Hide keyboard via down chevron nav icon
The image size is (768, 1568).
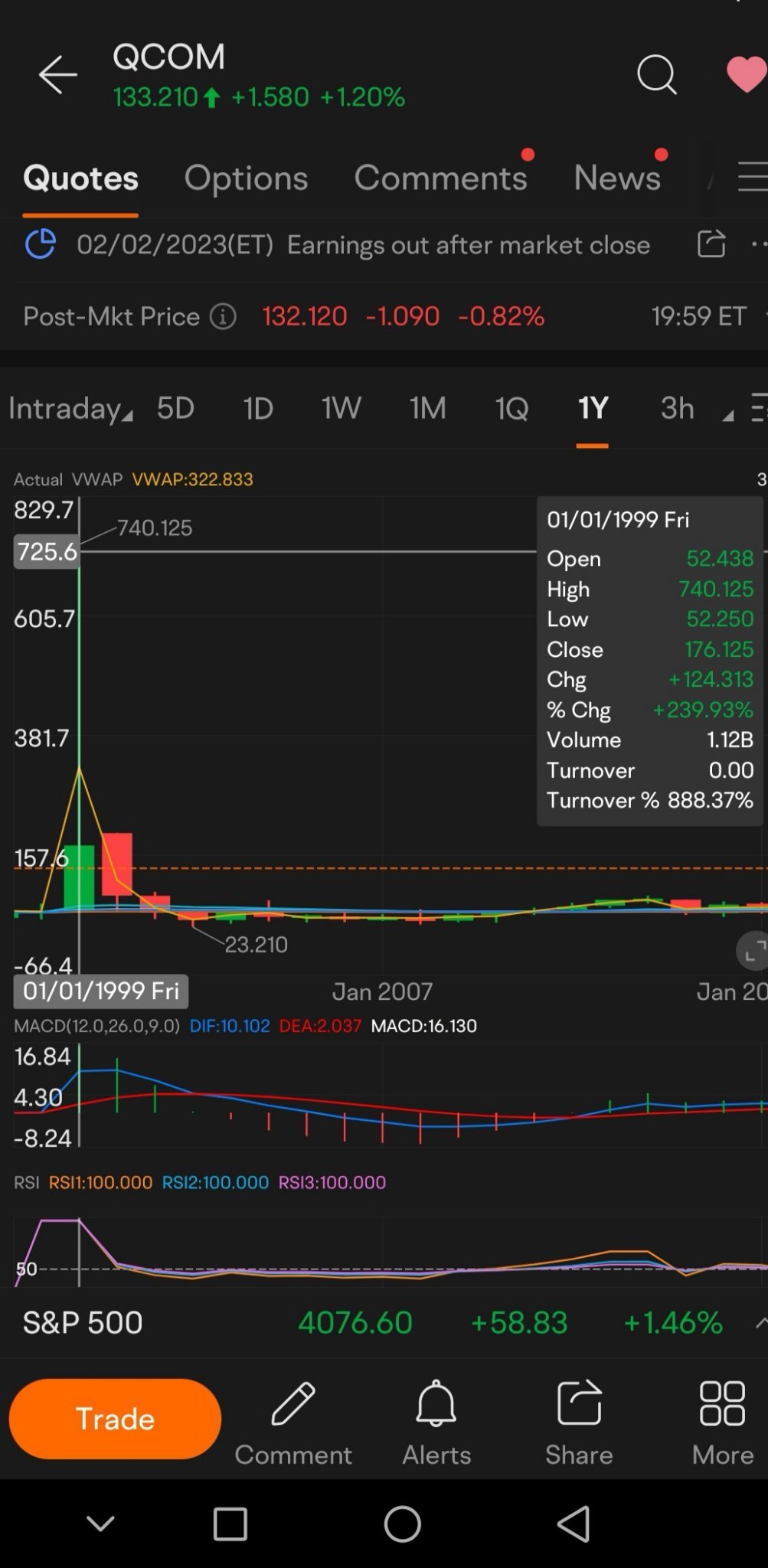pos(100,1524)
